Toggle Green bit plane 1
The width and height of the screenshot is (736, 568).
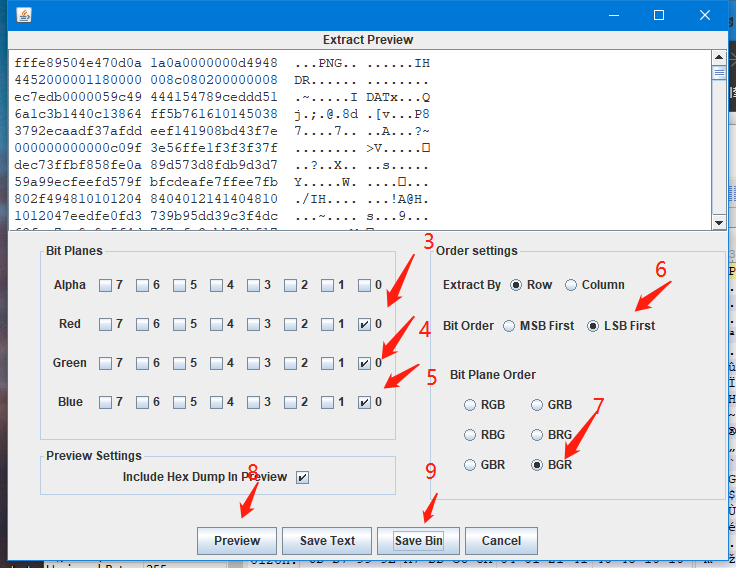(x=327, y=363)
